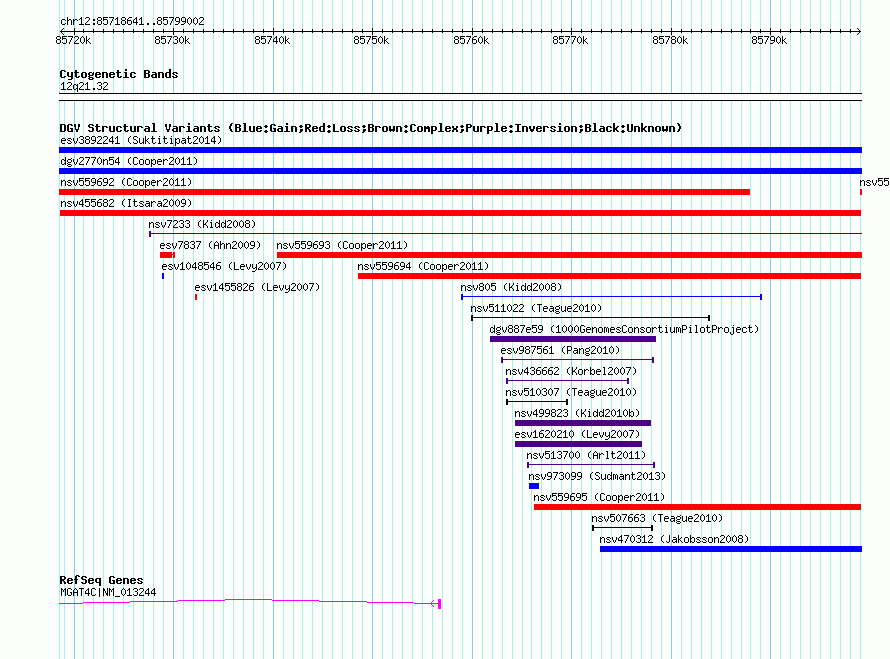The height and width of the screenshot is (659, 890).
Task: Open the nsv499823 (Kidd2010b) label
Action: click(x=577, y=413)
